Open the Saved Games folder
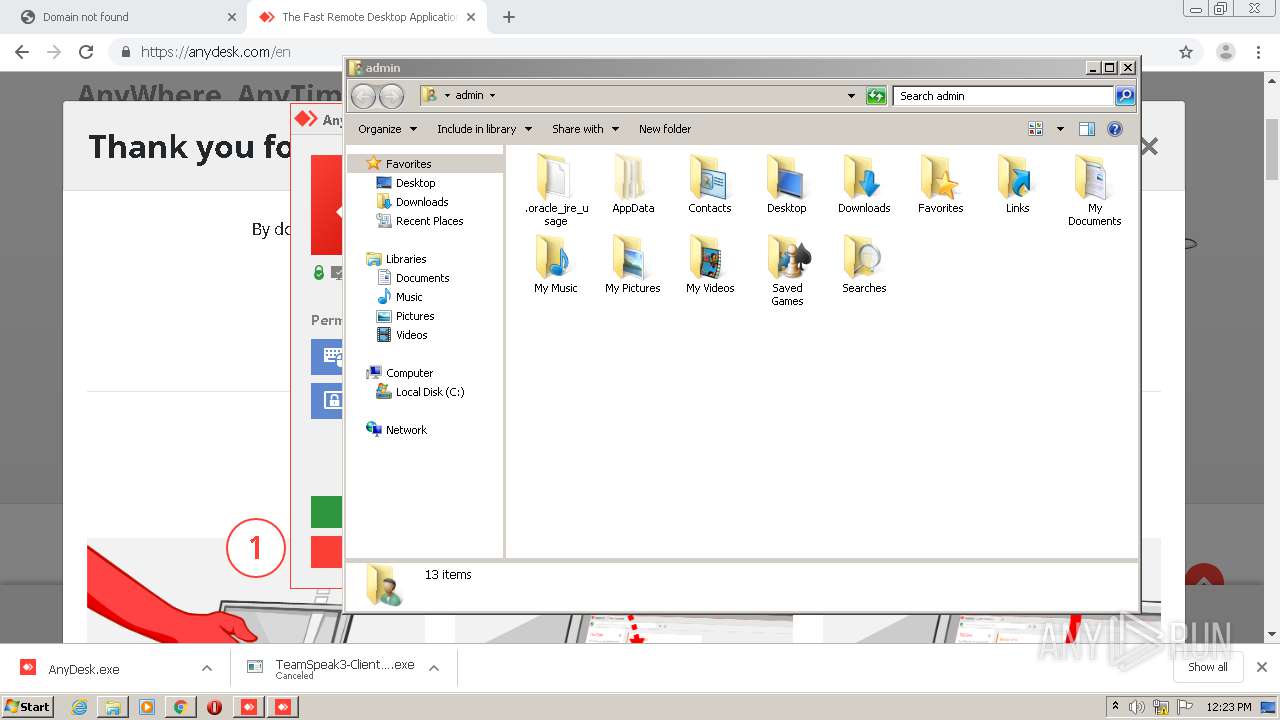Viewport: 1280px width, 720px height. pyautogui.click(x=787, y=271)
